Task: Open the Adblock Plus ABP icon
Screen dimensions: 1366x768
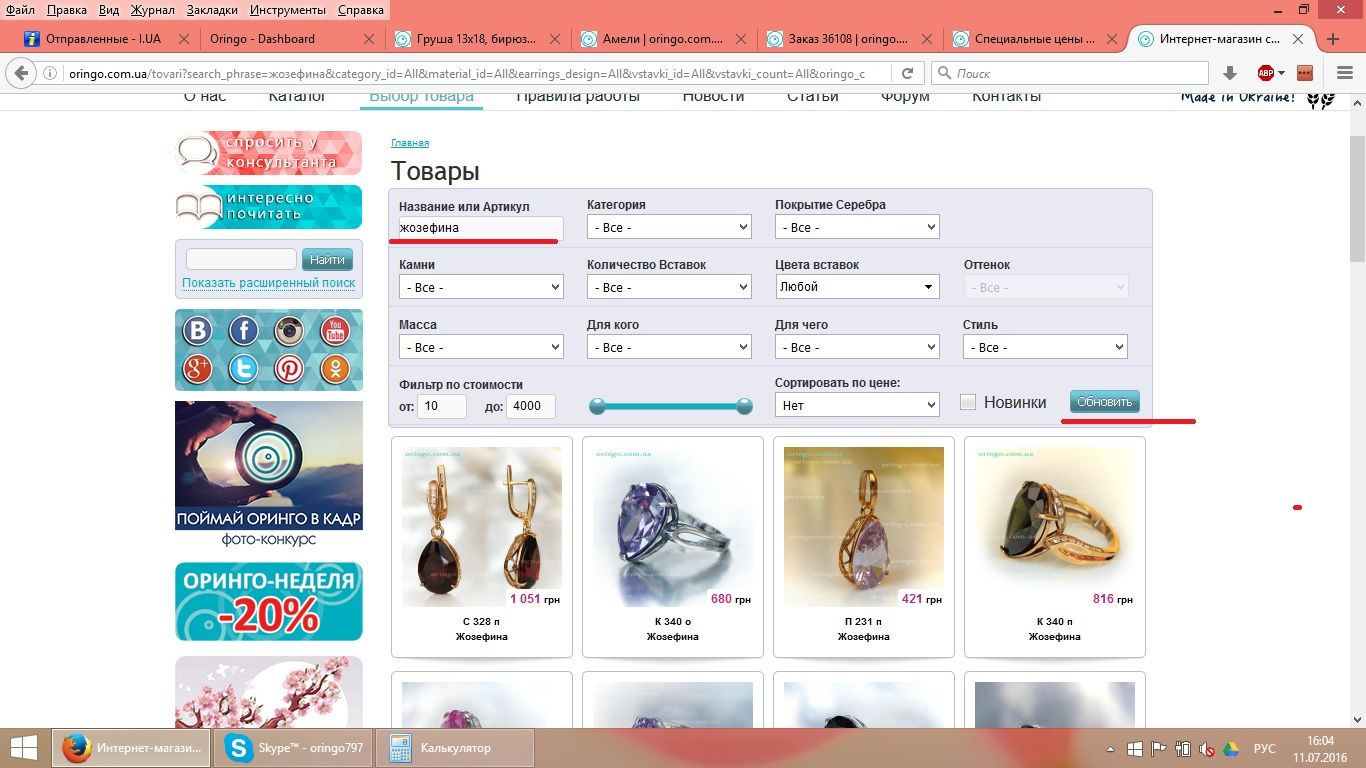Action: (1266, 73)
